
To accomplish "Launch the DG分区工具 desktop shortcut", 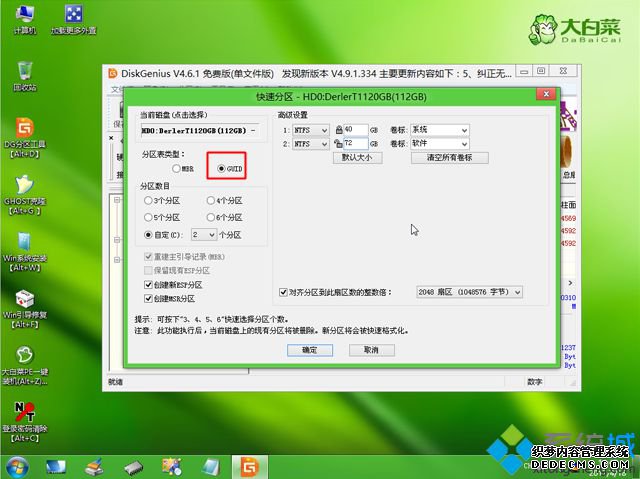I will (x=25, y=138).
